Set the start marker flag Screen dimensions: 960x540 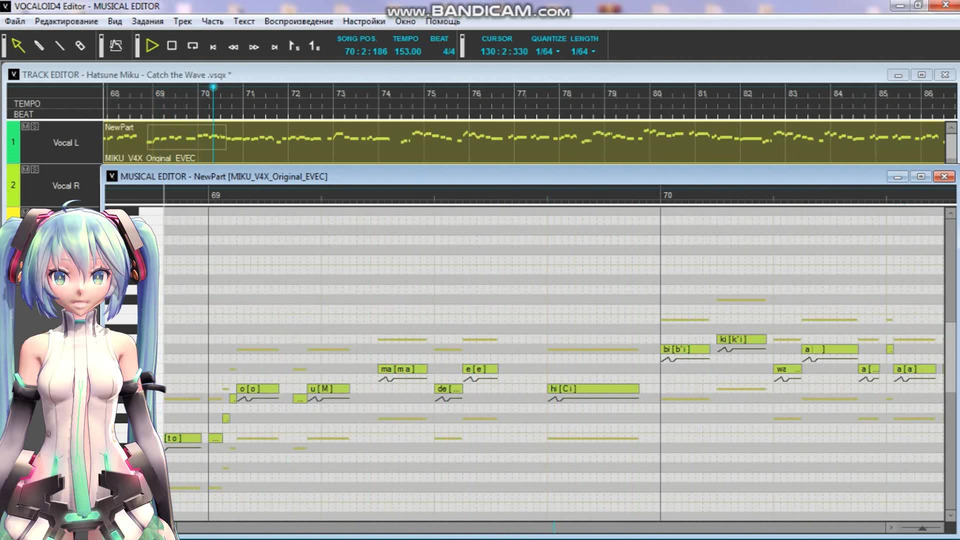[x=294, y=46]
